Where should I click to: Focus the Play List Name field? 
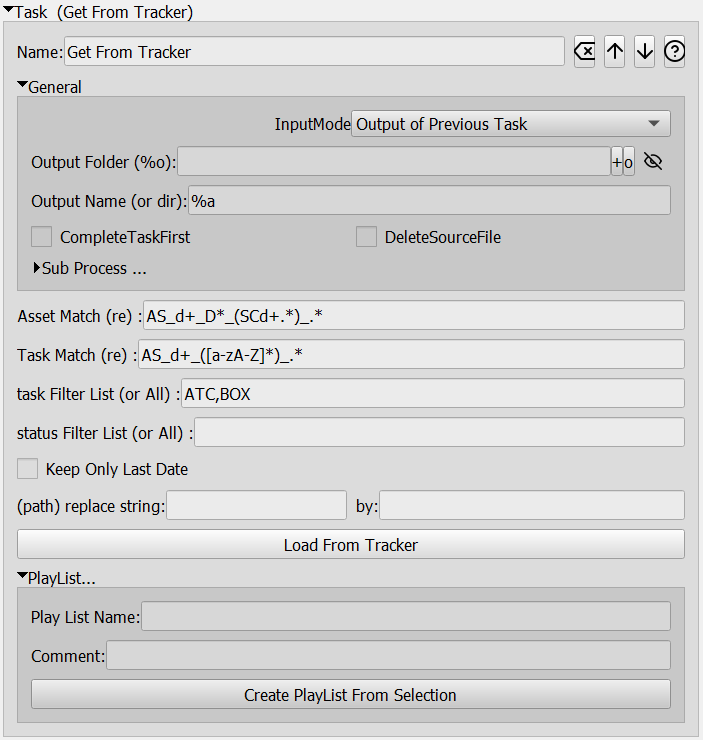pos(405,617)
